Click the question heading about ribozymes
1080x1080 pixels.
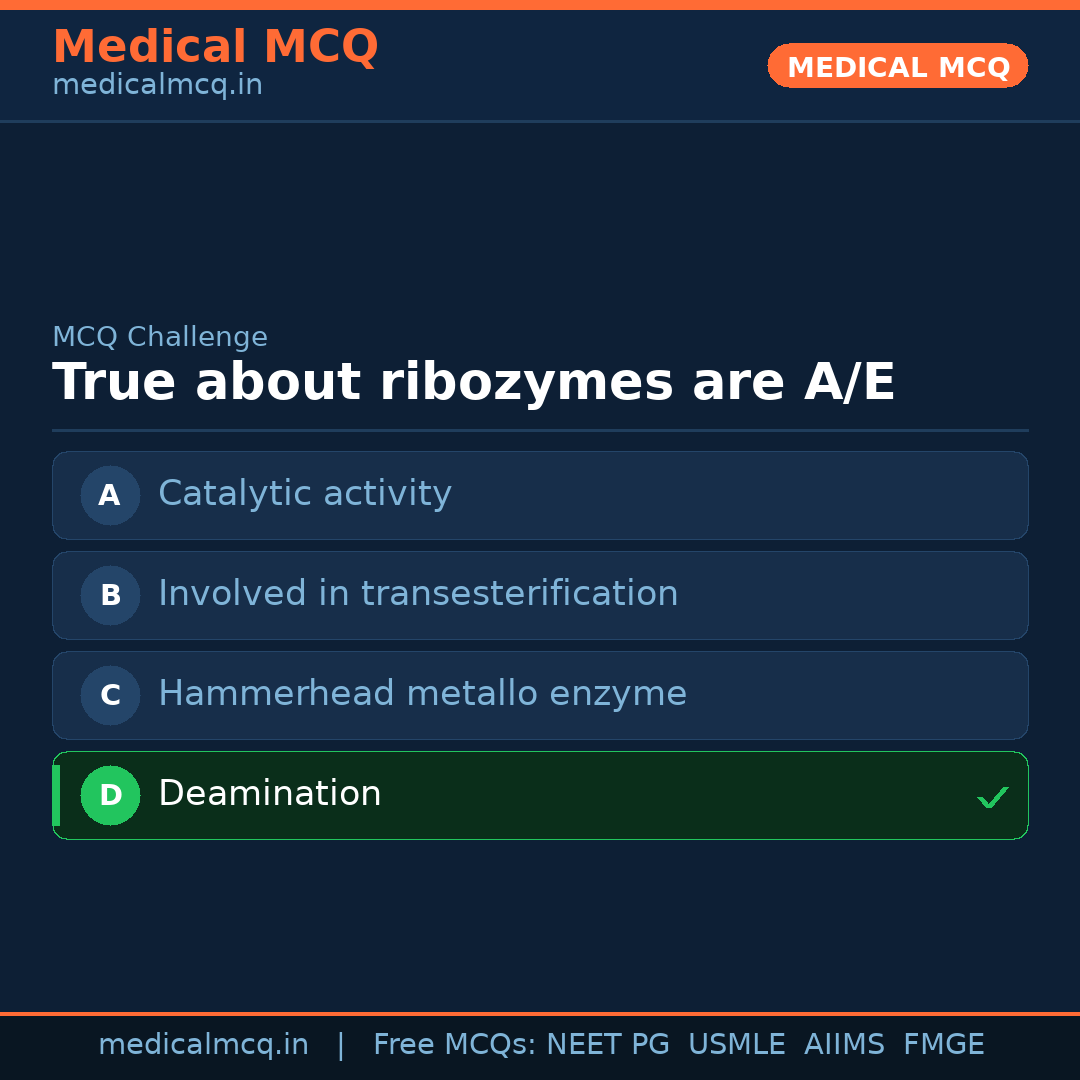[x=473, y=383]
